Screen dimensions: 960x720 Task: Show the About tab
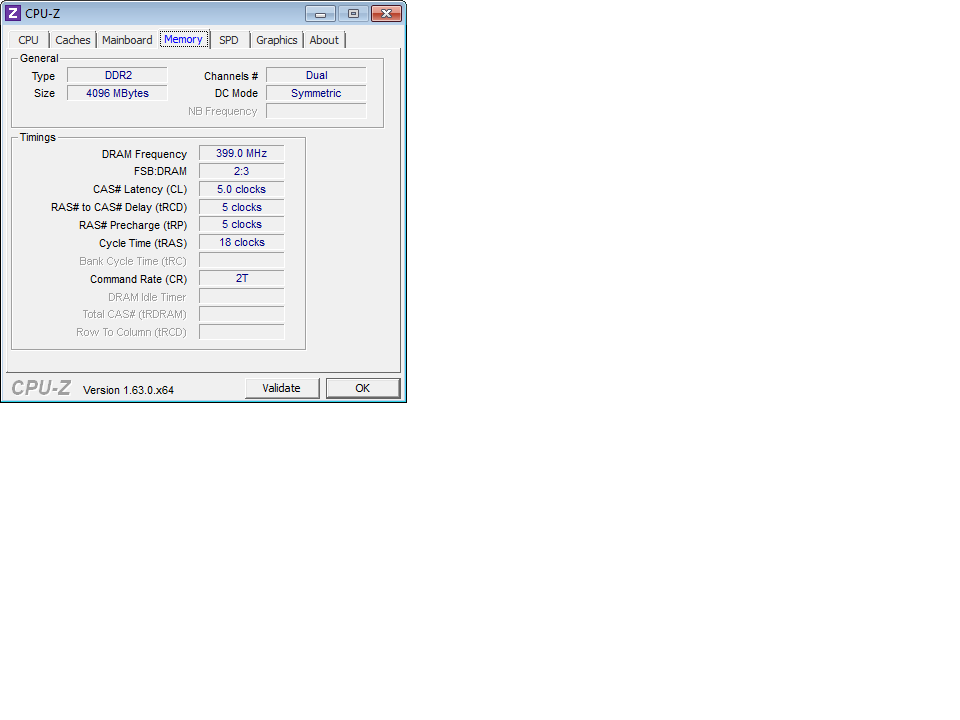pos(324,40)
